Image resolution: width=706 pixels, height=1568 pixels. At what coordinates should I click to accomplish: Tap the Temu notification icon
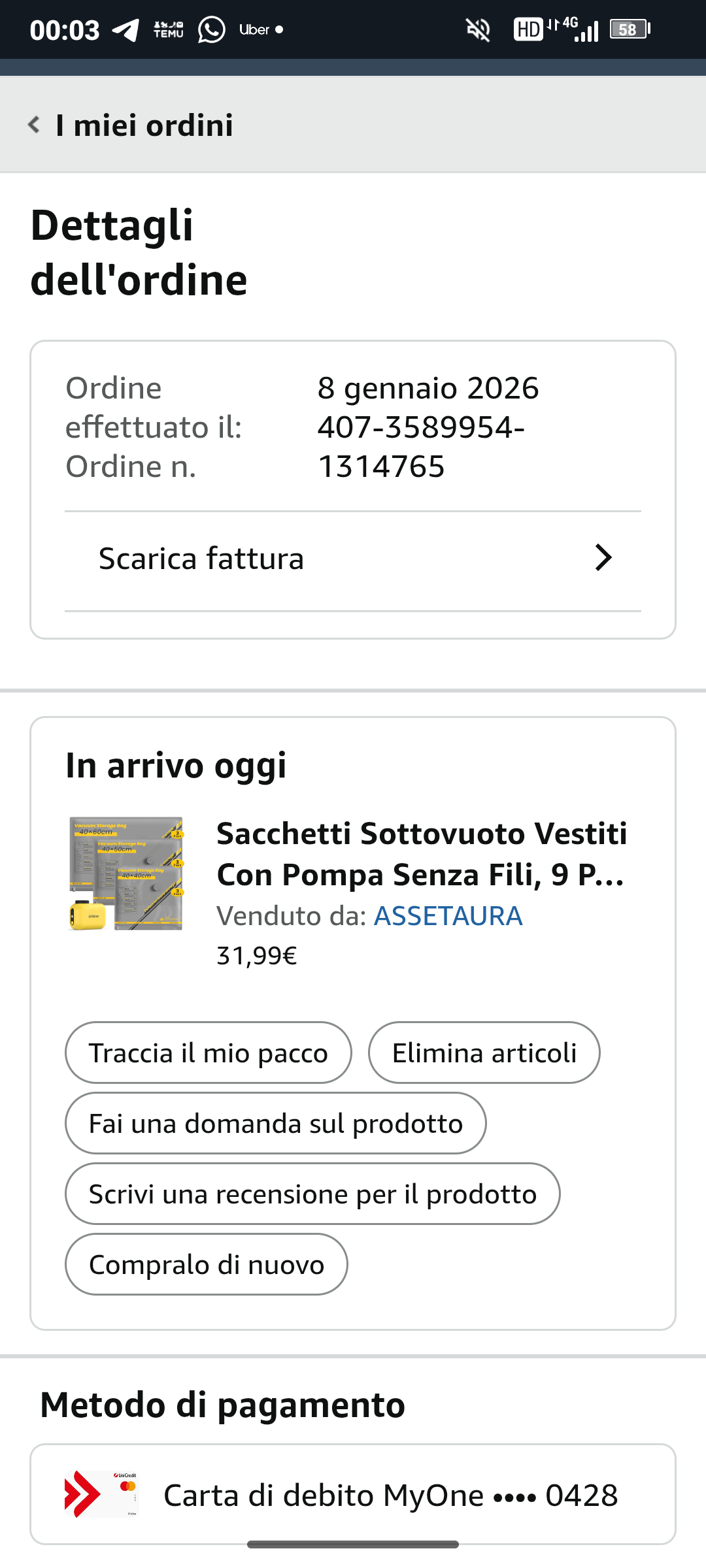point(168,30)
